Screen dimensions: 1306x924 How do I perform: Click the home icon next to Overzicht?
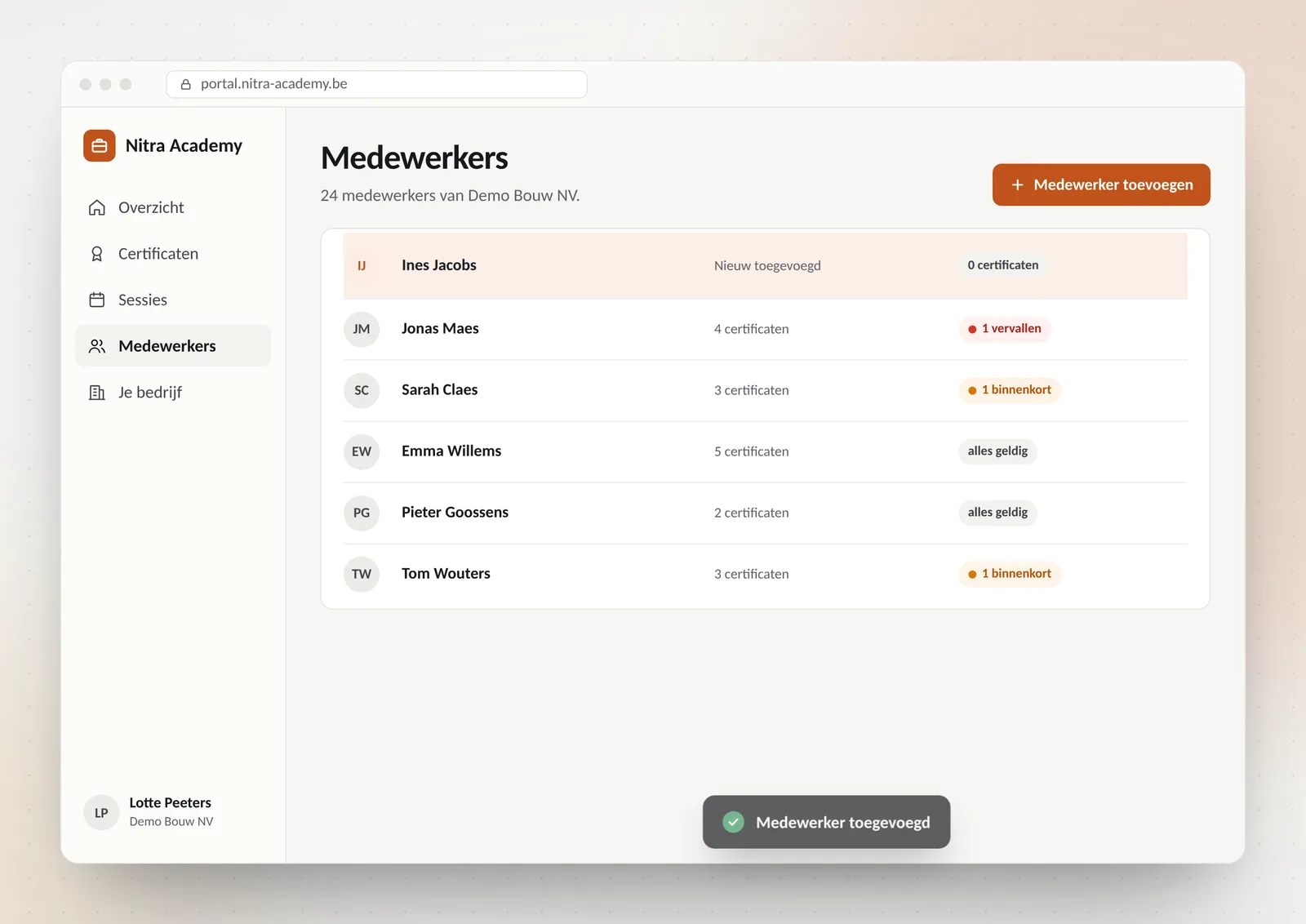tap(97, 207)
